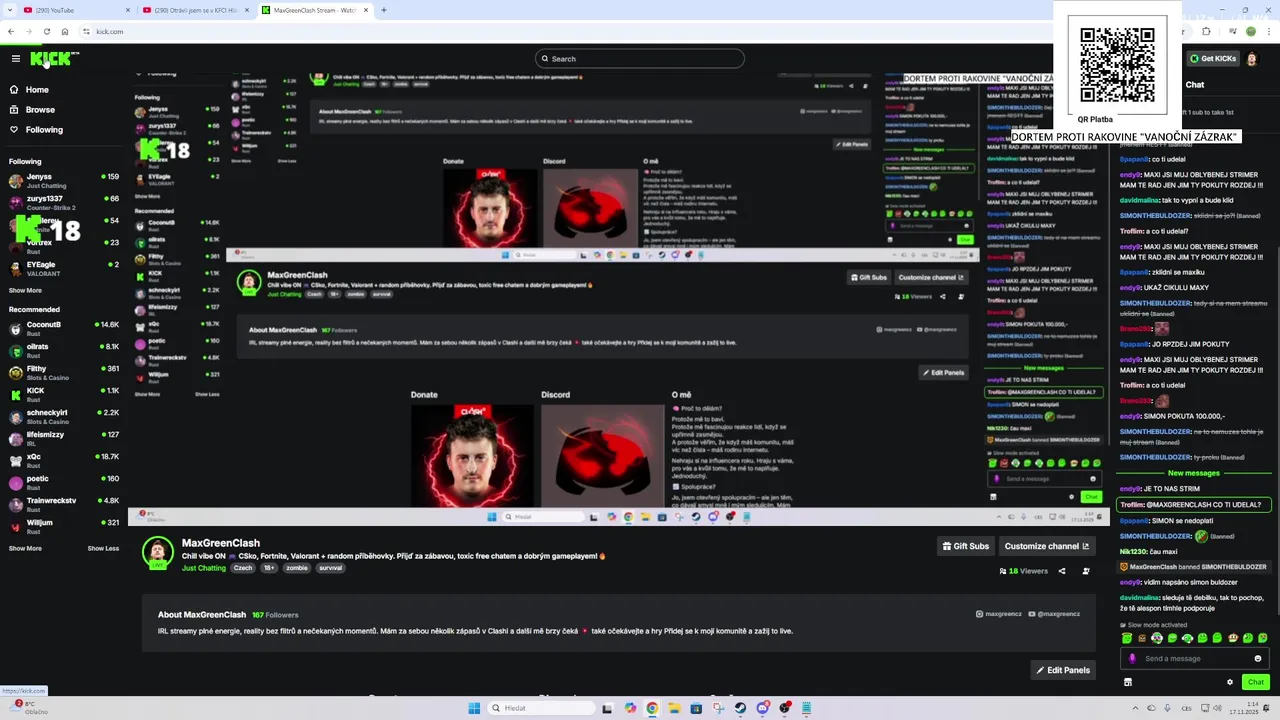Open Windows Start menu
The height and width of the screenshot is (720, 1280).
tap(474, 708)
